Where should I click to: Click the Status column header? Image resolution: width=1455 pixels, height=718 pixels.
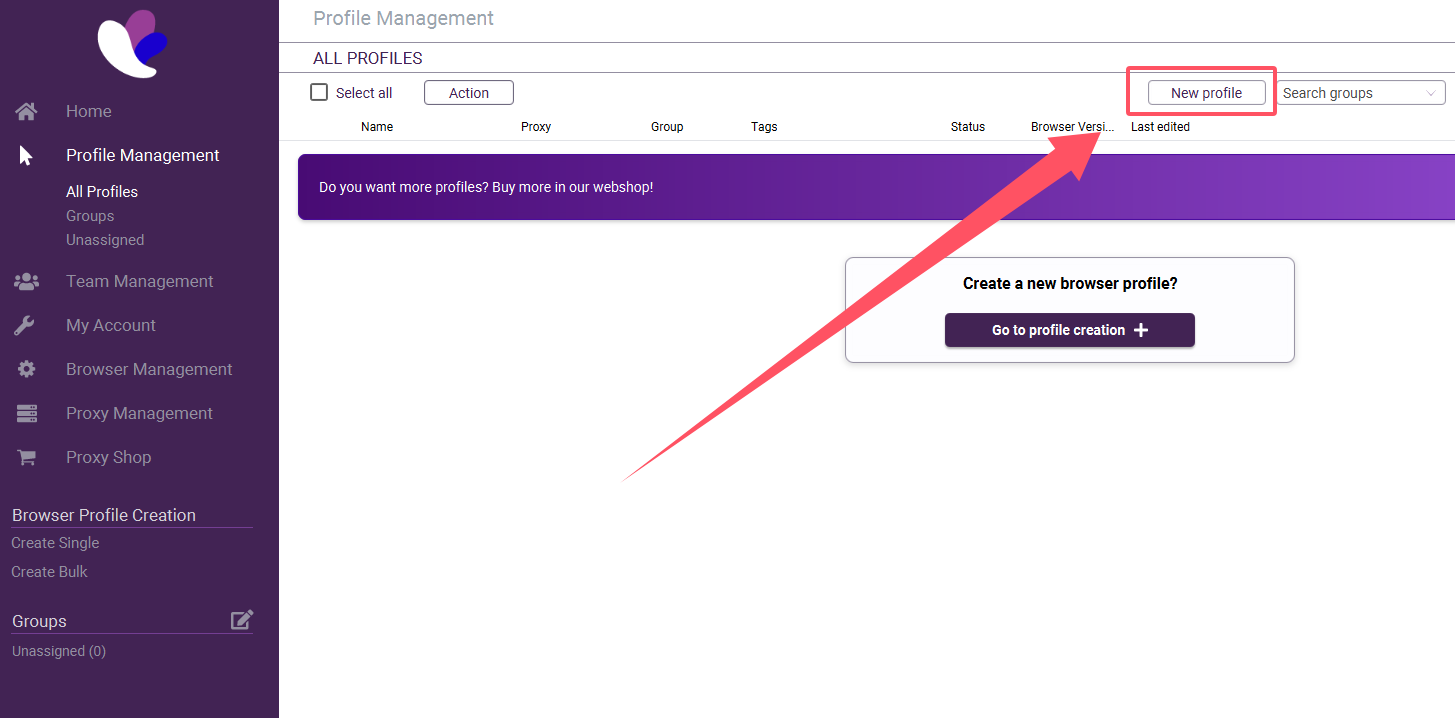968,127
